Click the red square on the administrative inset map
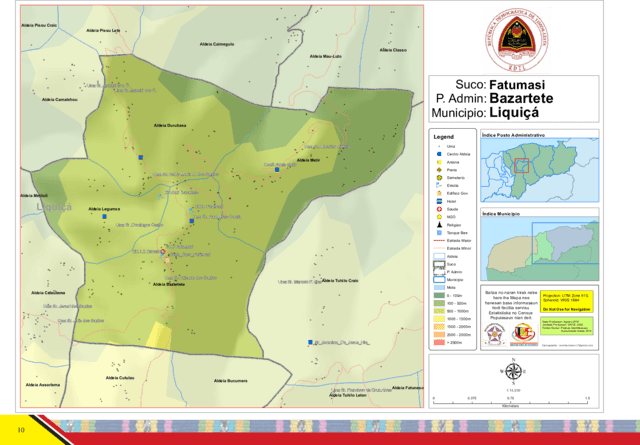Image resolution: width=640 pixels, height=445 pixels. point(520,165)
